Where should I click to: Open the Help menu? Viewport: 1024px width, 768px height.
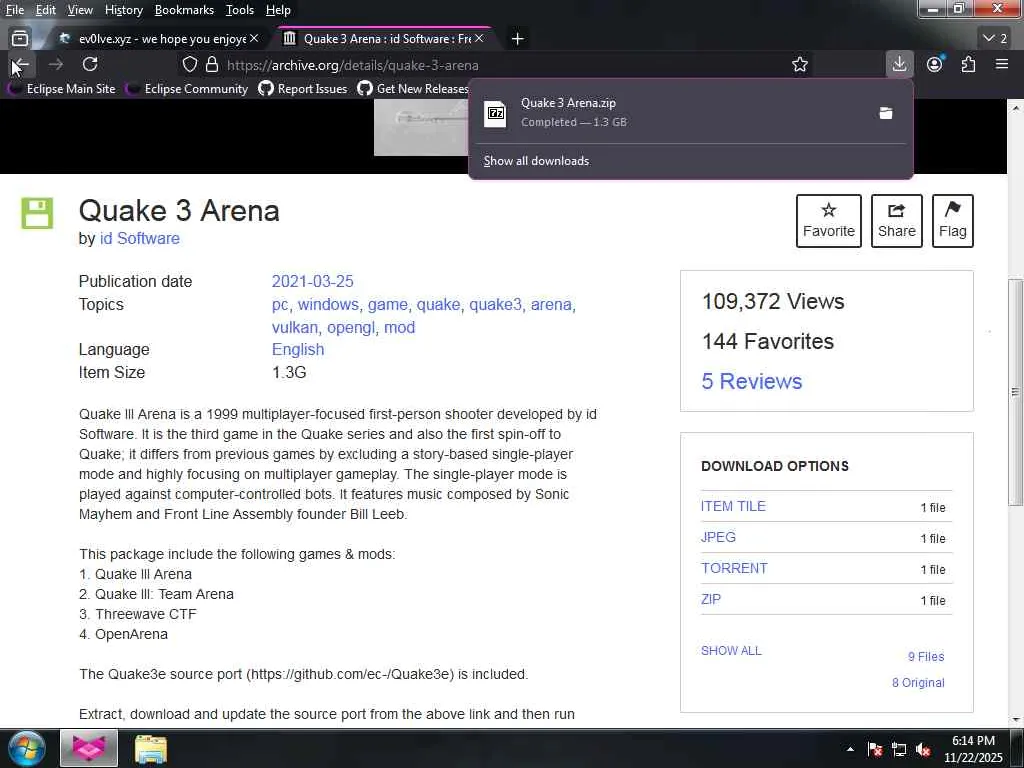coord(278,10)
